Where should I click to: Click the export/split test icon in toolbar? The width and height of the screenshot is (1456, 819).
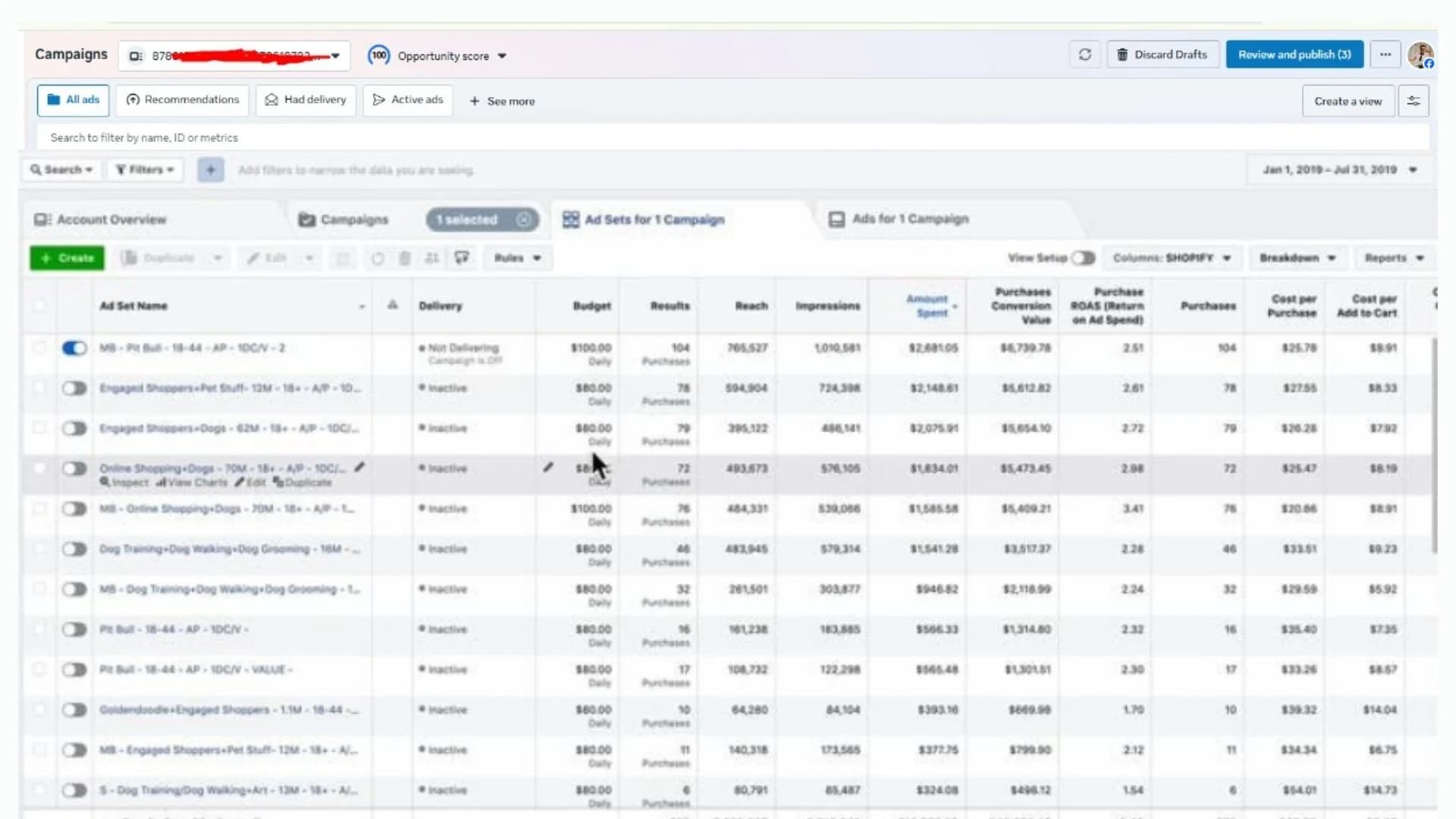[x=432, y=259]
